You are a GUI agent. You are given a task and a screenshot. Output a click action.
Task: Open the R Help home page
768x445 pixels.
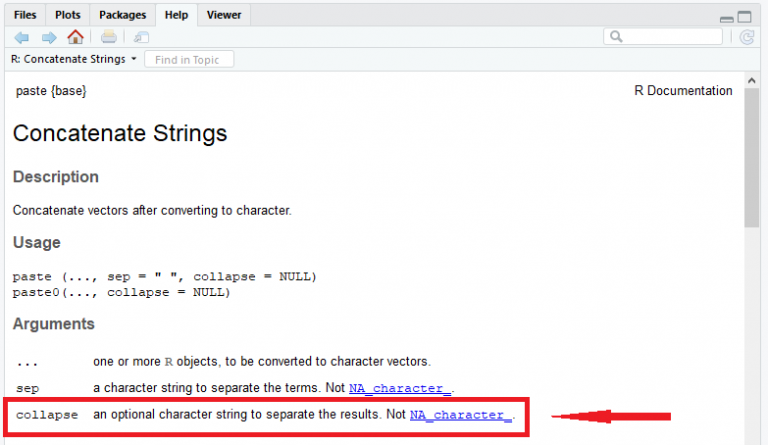(x=75, y=37)
